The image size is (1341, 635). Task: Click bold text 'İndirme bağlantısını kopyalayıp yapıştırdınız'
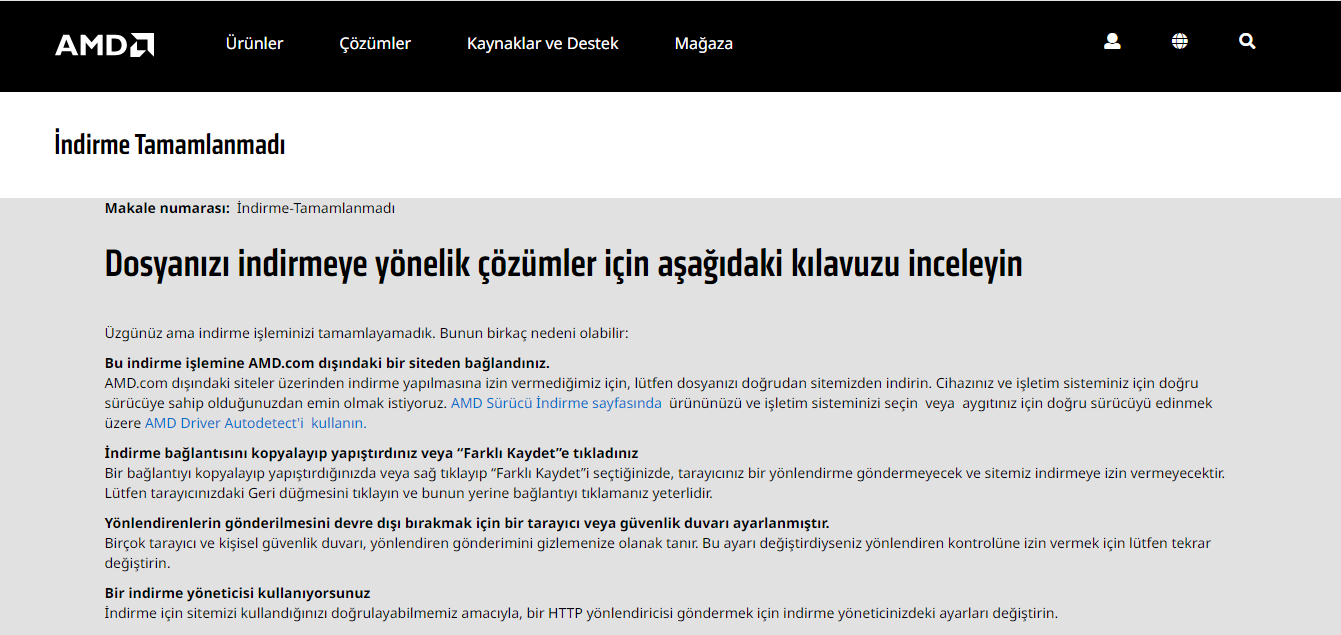371,453
